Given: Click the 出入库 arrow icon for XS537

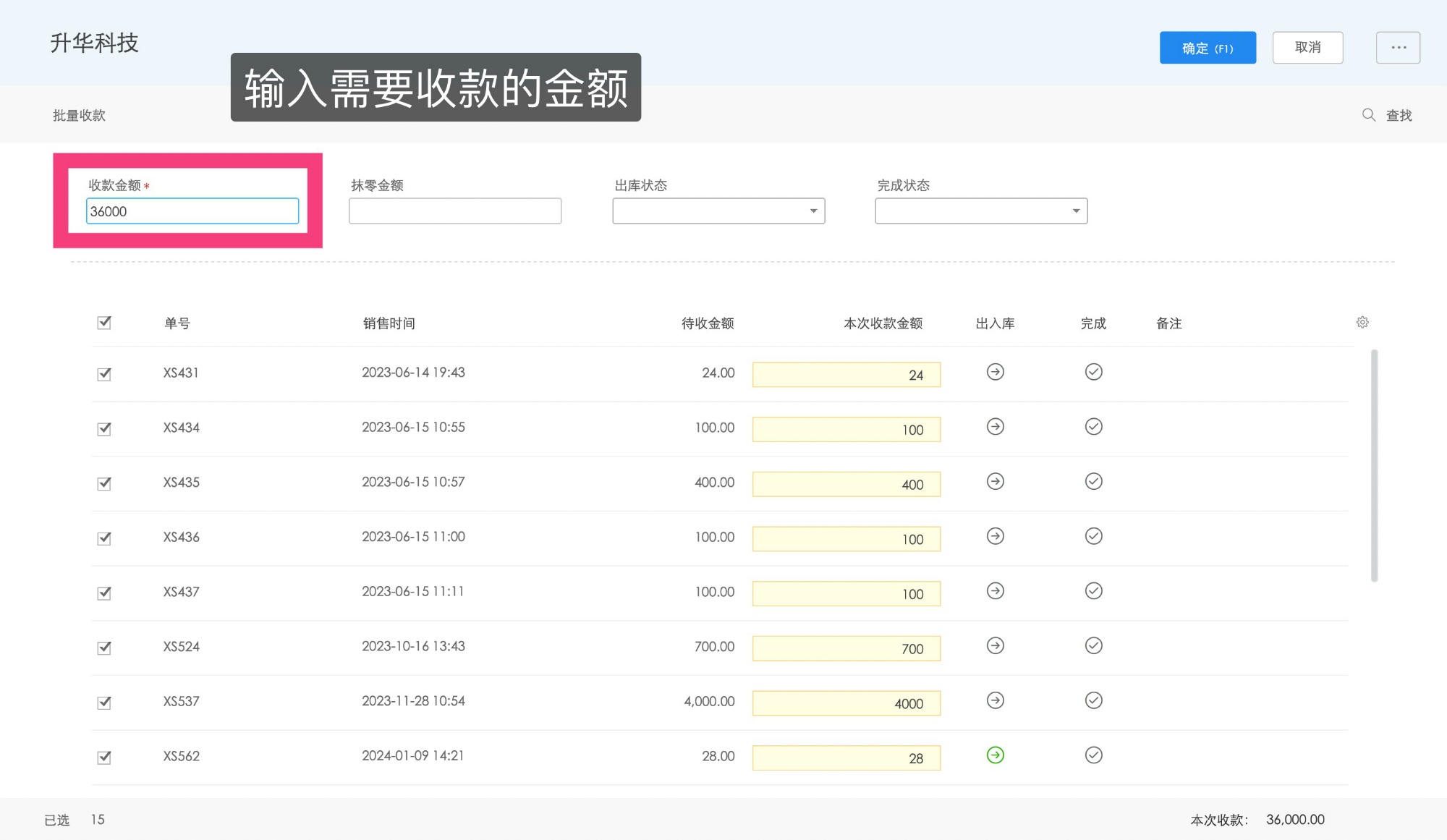Looking at the screenshot, I should click(996, 700).
